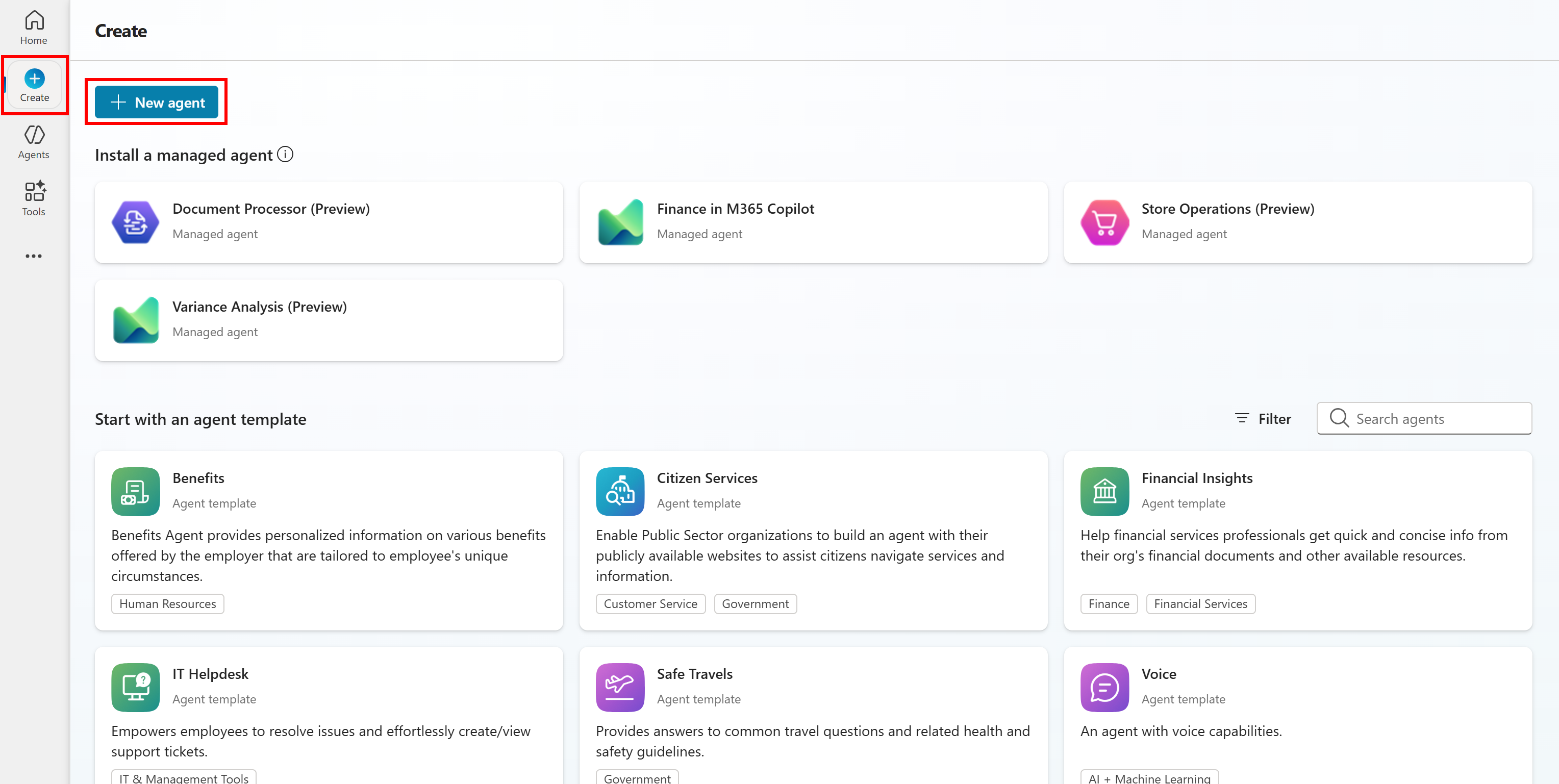The height and width of the screenshot is (784, 1559).
Task: Click the Document Processor agent icon
Action: (x=136, y=222)
